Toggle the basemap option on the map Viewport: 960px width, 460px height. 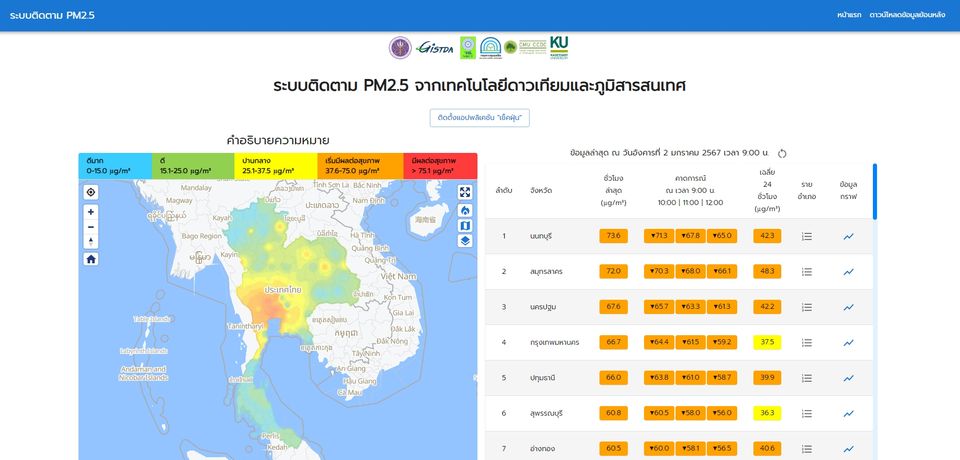tap(465, 225)
